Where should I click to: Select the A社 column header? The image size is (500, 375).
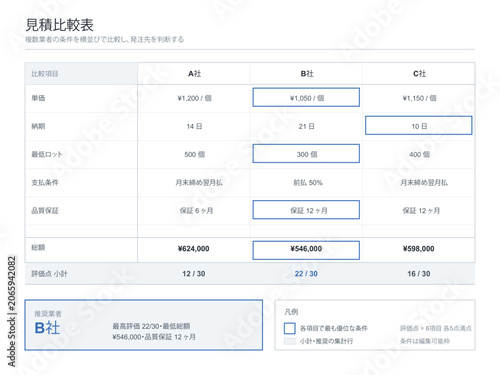pyautogui.click(x=194, y=74)
